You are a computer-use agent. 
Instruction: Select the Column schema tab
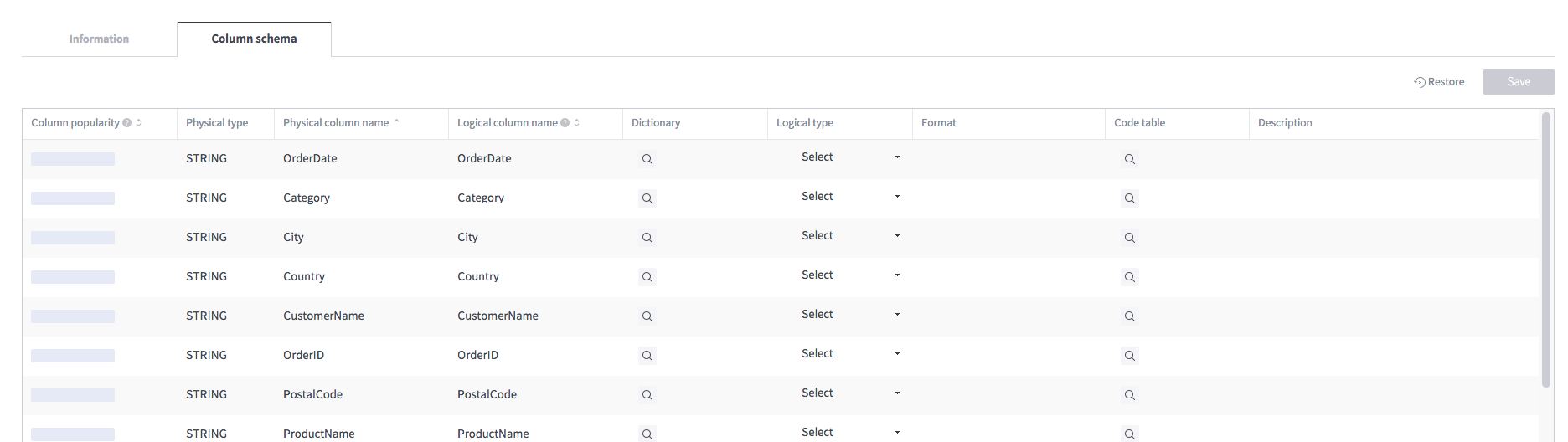(254, 39)
